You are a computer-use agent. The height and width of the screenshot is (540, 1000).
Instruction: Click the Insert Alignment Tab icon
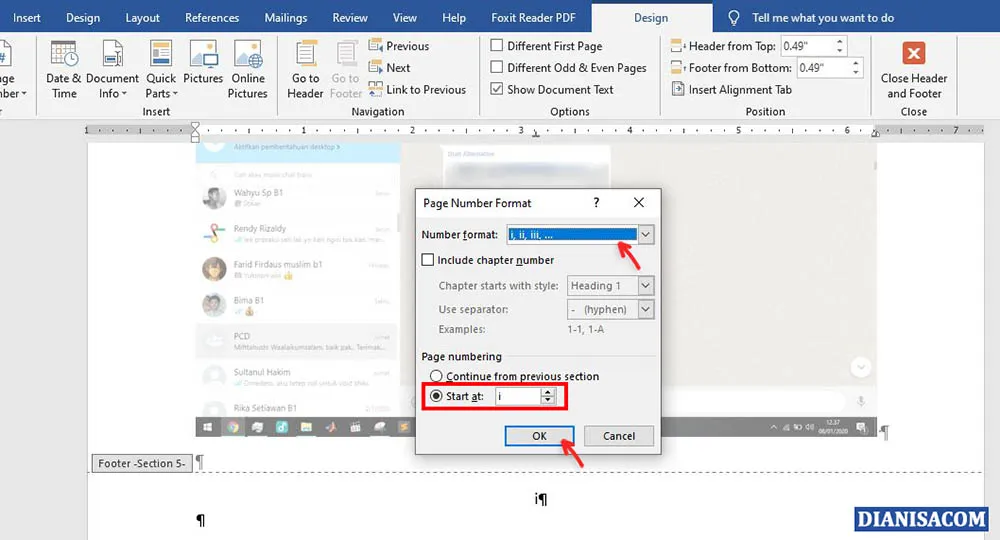678,90
